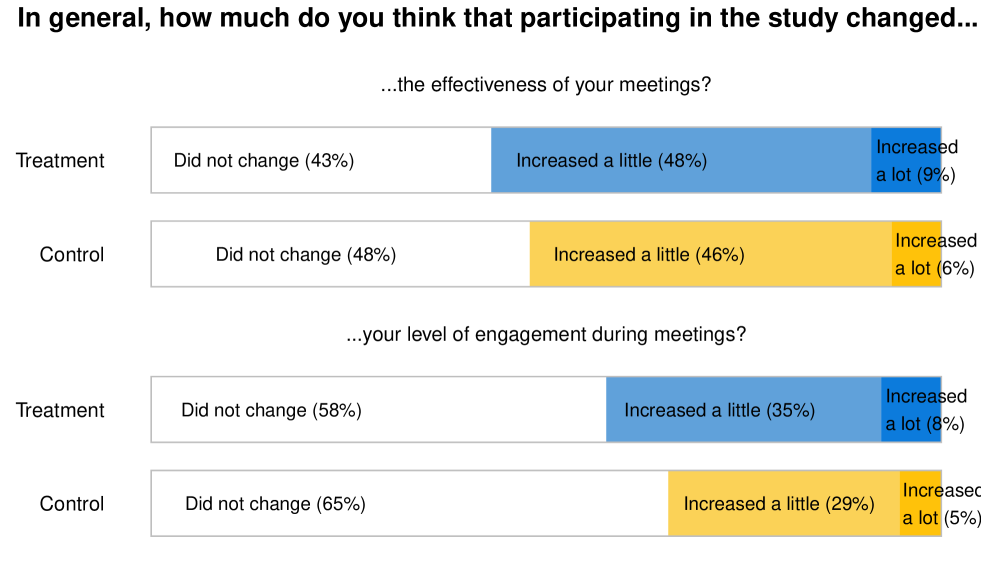This screenshot has width=996, height=579.
Task: Select the Control label under engagement question
Action: (x=72, y=504)
